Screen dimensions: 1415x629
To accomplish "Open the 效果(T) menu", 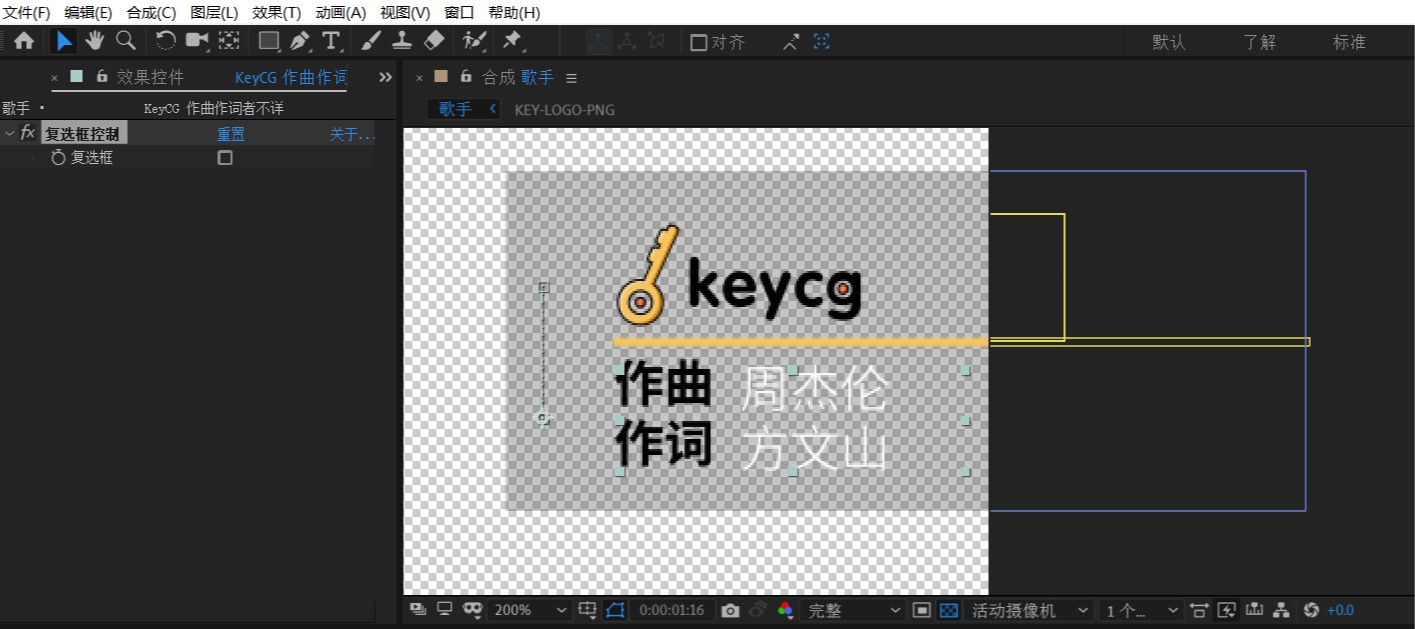I will click(277, 13).
